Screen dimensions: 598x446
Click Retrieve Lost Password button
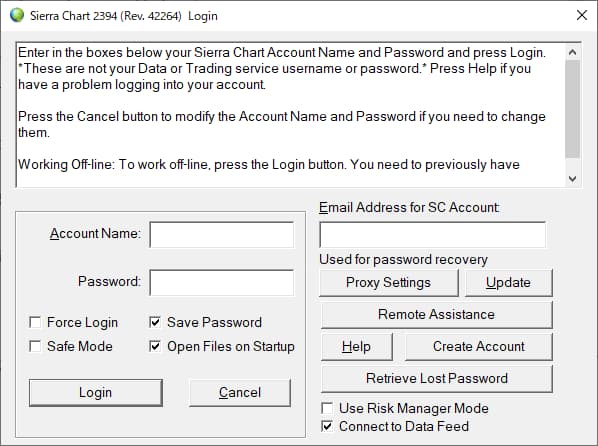coord(436,378)
